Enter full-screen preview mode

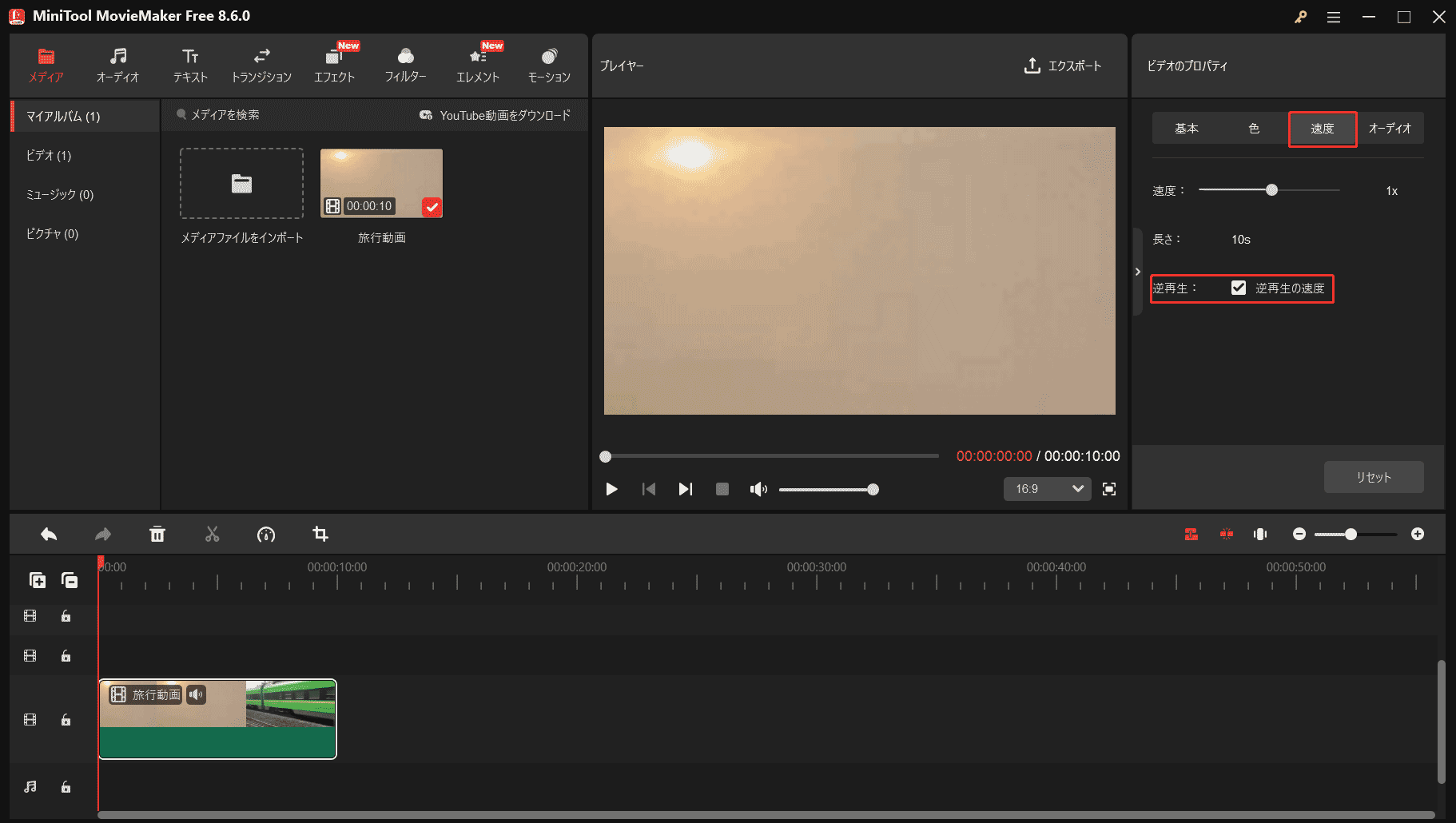[1108, 489]
